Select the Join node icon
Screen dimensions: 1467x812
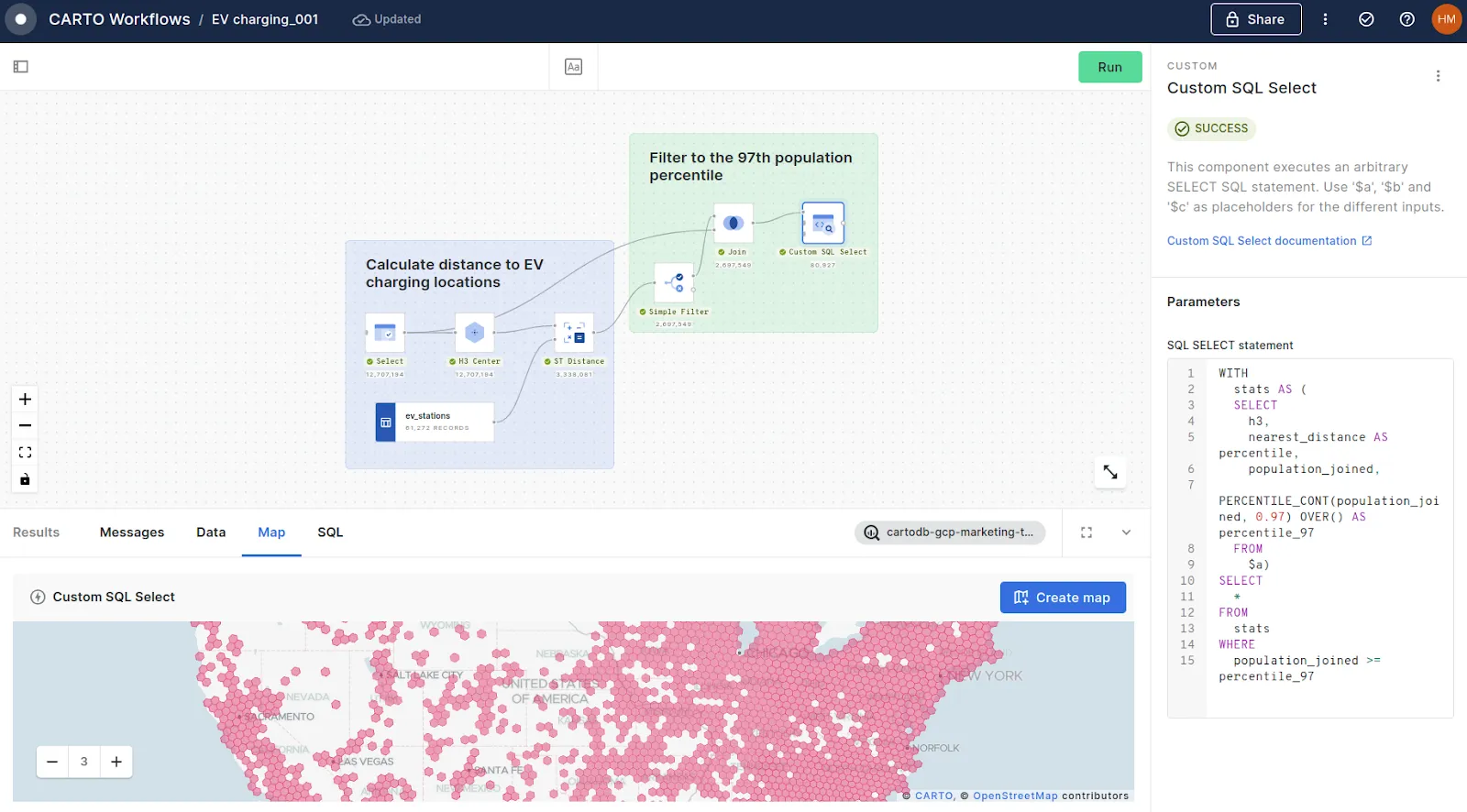[x=733, y=224]
